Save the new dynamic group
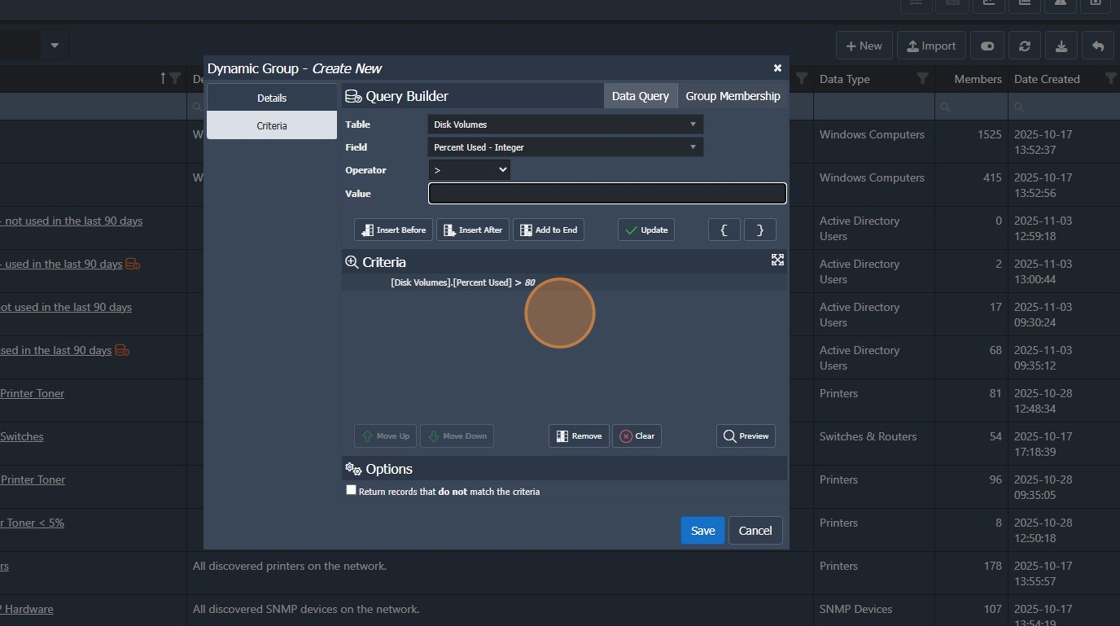Viewport: 1120px width, 626px height. click(702, 530)
